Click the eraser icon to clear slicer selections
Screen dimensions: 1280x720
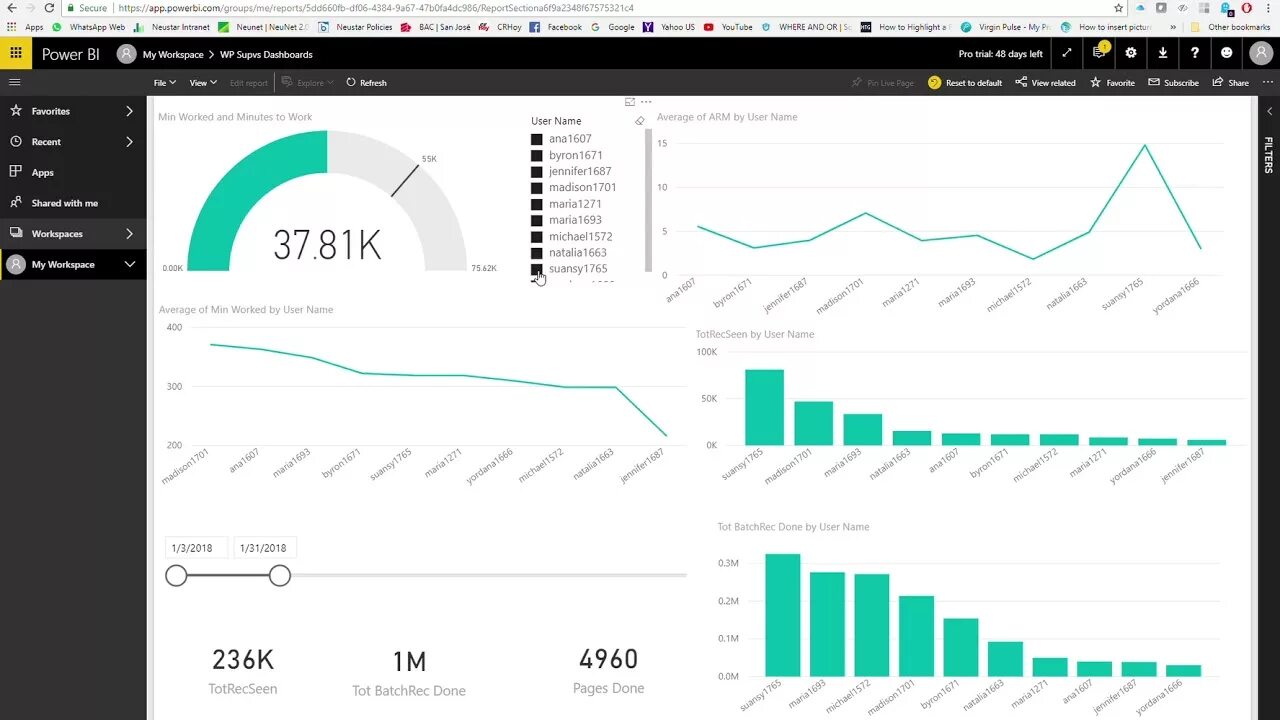click(639, 121)
